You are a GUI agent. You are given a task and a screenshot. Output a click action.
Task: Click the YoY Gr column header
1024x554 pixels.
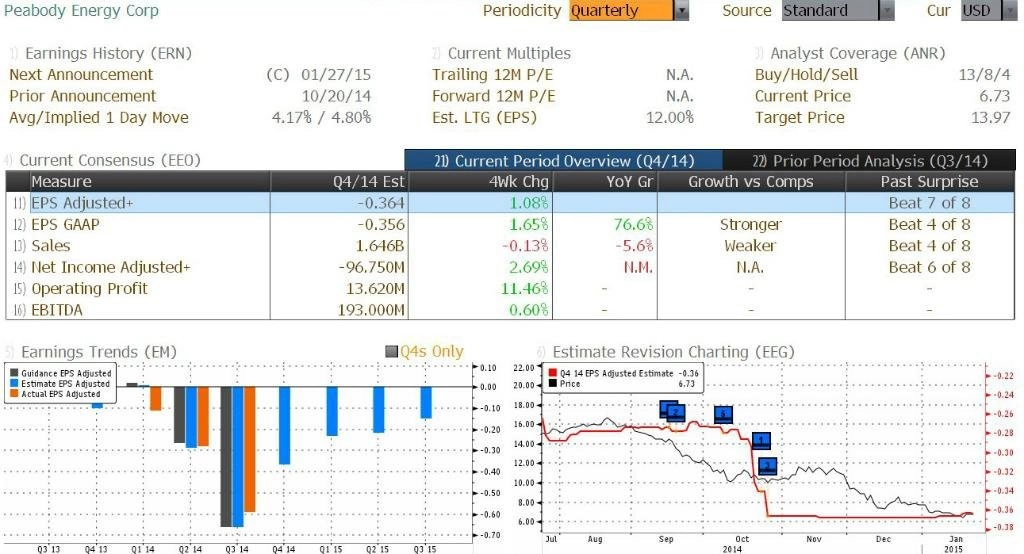click(x=605, y=182)
